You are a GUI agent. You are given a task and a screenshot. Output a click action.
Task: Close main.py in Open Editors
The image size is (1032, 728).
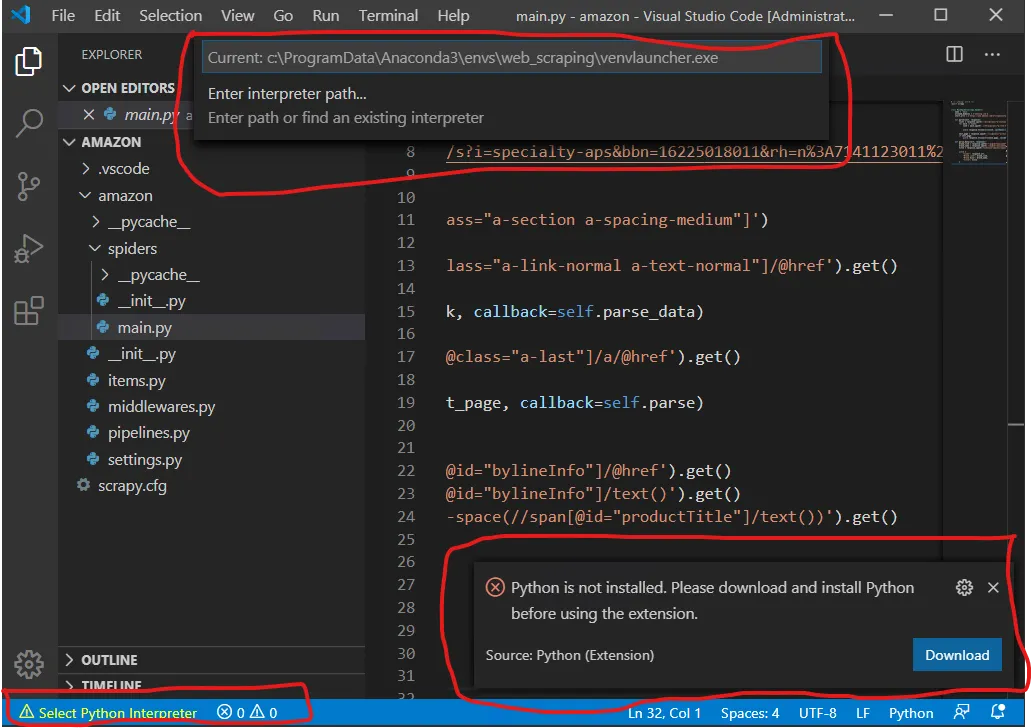click(x=89, y=115)
